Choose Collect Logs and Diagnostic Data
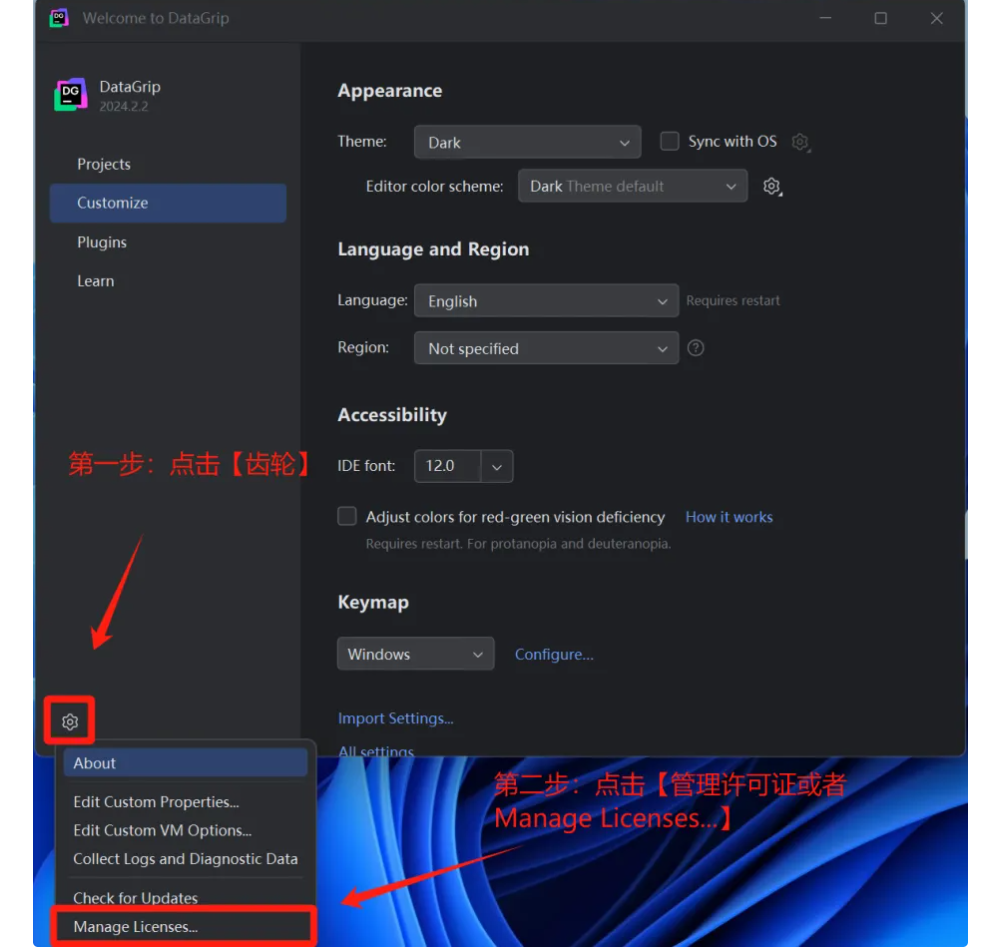 185,859
